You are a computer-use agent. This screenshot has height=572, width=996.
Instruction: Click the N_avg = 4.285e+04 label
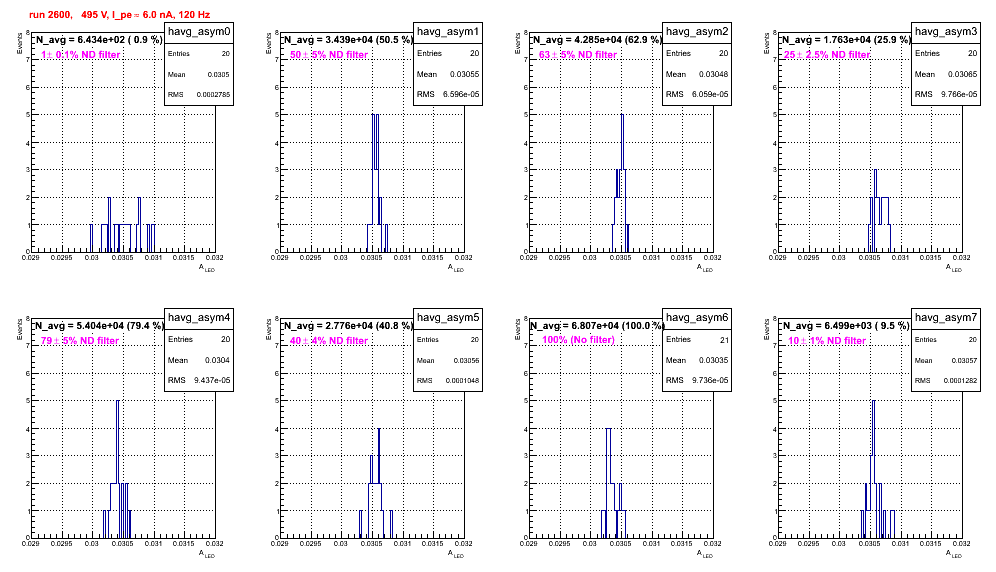tap(597, 39)
